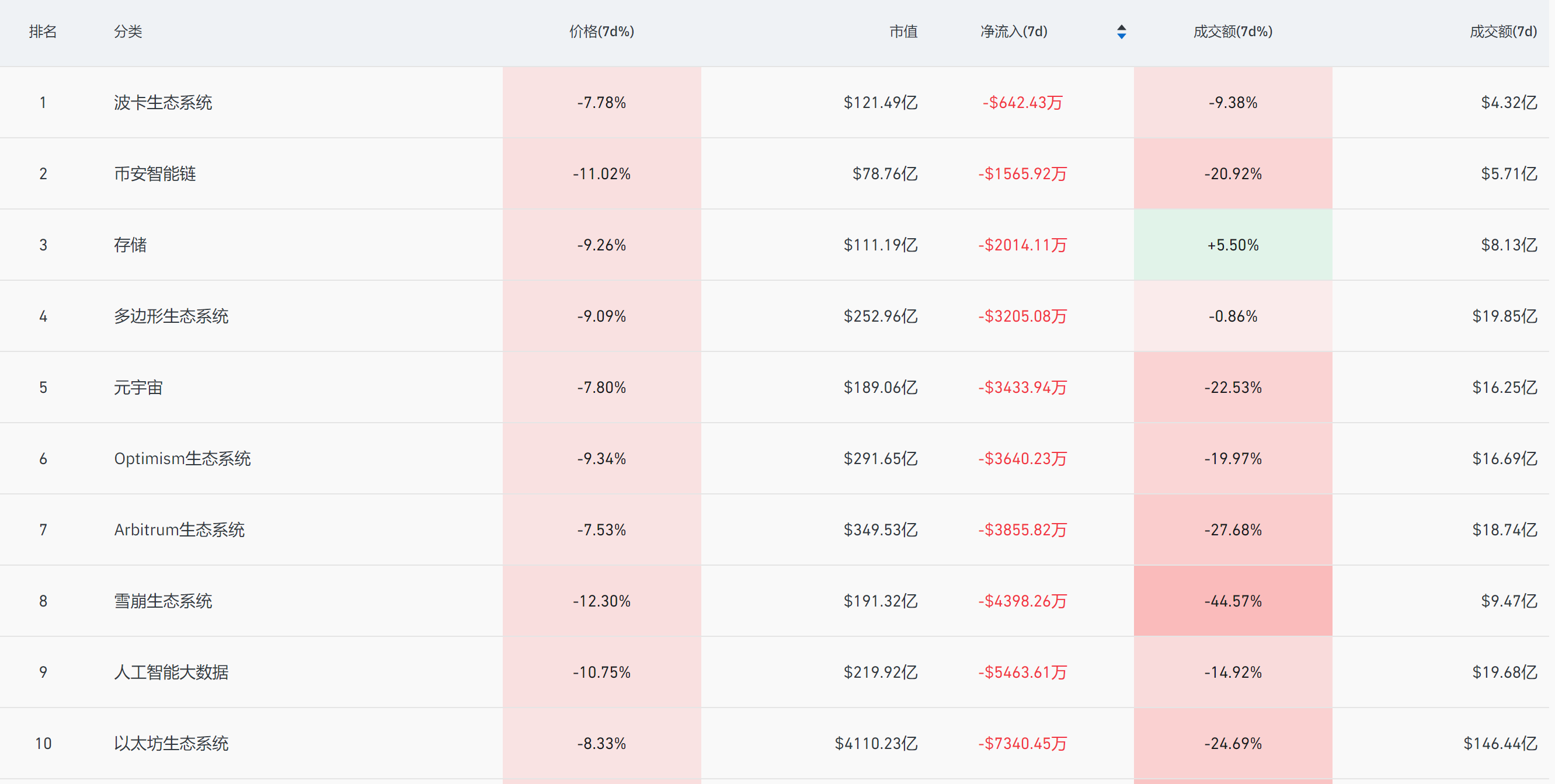The height and width of the screenshot is (784, 1555).
Task: Click volume change -20.92% cell
Action: [1233, 174]
